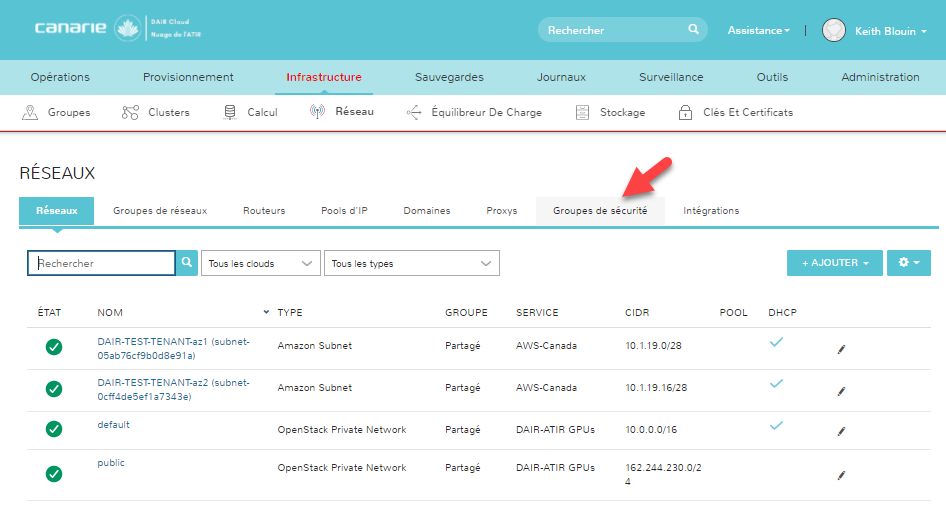Image resolution: width=946 pixels, height=520 pixels.
Task: Open Équilibreur De Charge icon
Action: 414,112
